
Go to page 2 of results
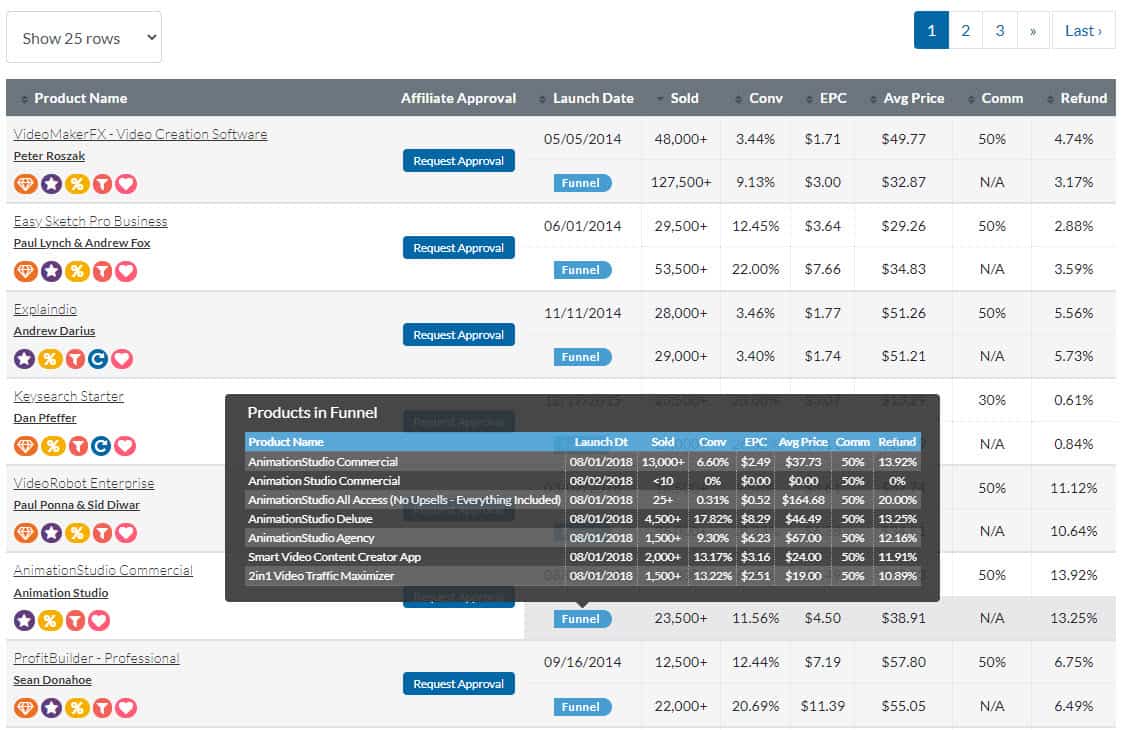coord(966,30)
